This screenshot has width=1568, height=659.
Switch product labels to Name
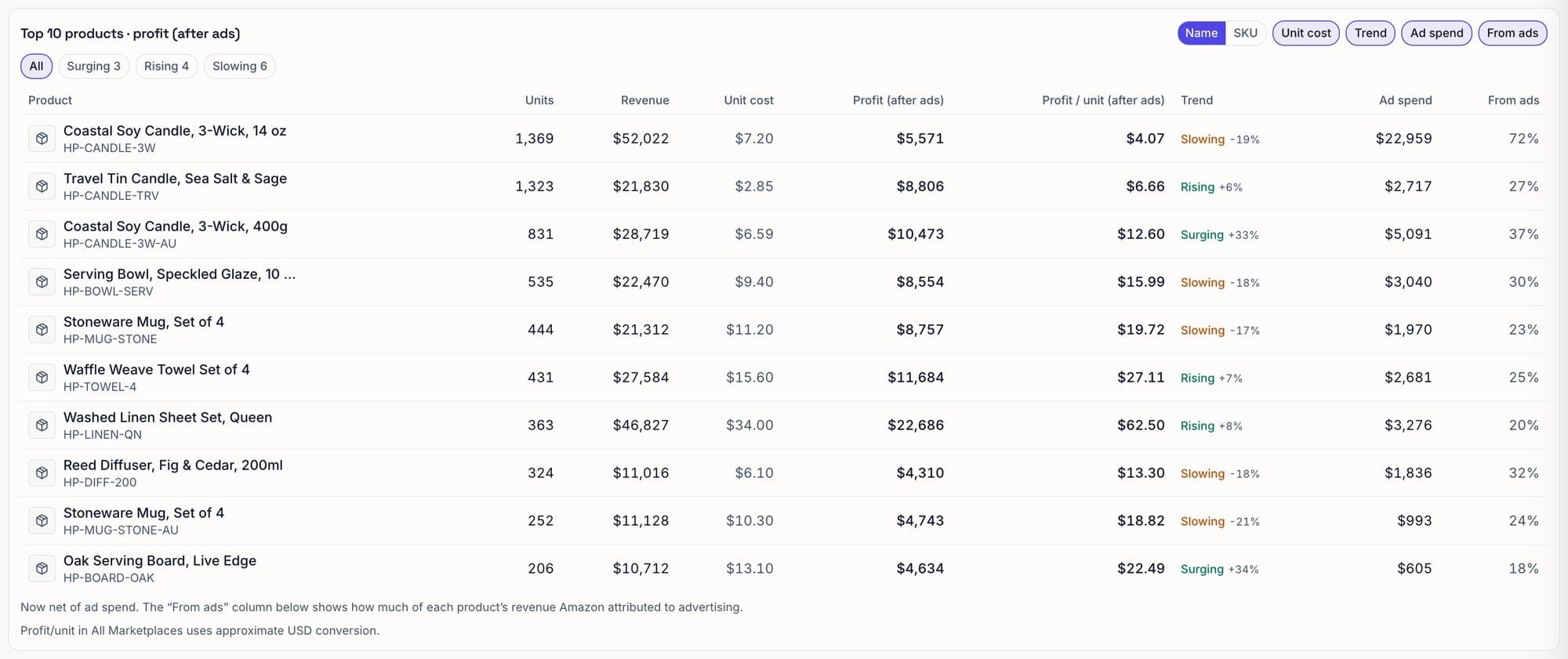point(1201,33)
